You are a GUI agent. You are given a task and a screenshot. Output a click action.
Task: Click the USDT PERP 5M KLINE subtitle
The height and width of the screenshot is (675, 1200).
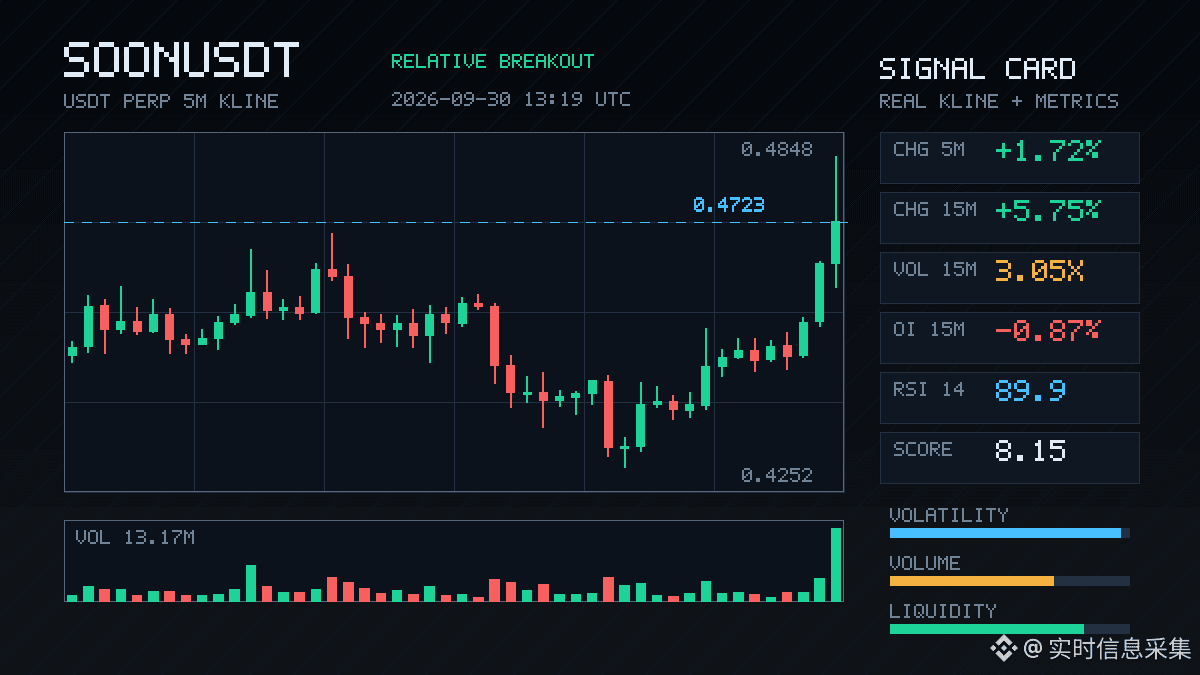pyautogui.click(x=171, y=101)
